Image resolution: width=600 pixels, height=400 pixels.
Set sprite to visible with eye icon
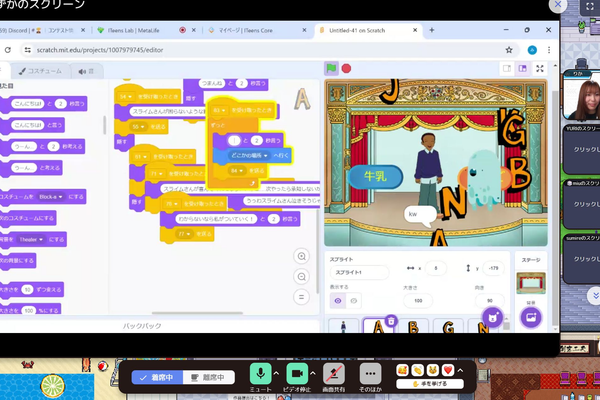point(338,301)
